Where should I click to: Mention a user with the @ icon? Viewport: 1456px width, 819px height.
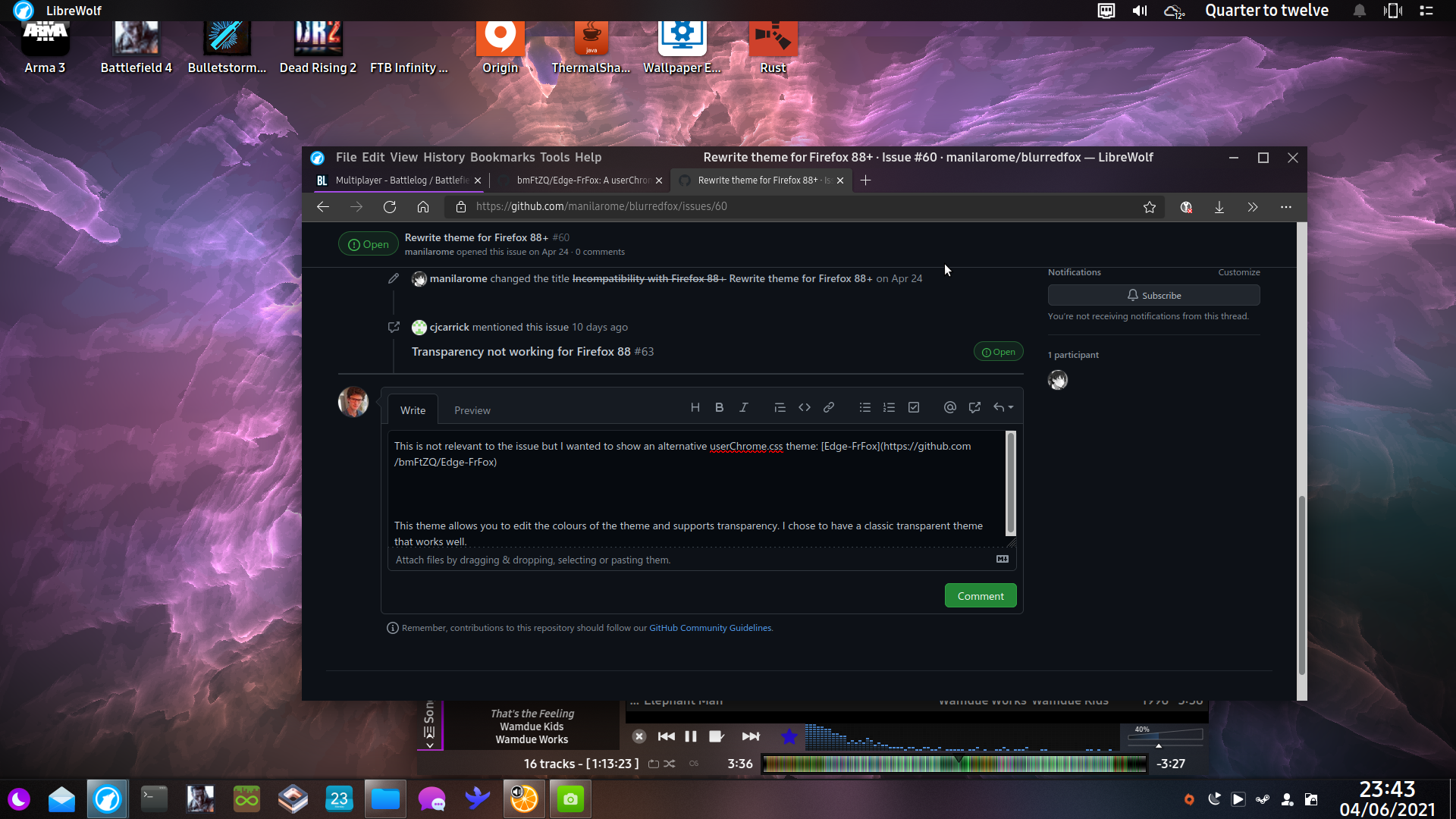tap(949, 408)
